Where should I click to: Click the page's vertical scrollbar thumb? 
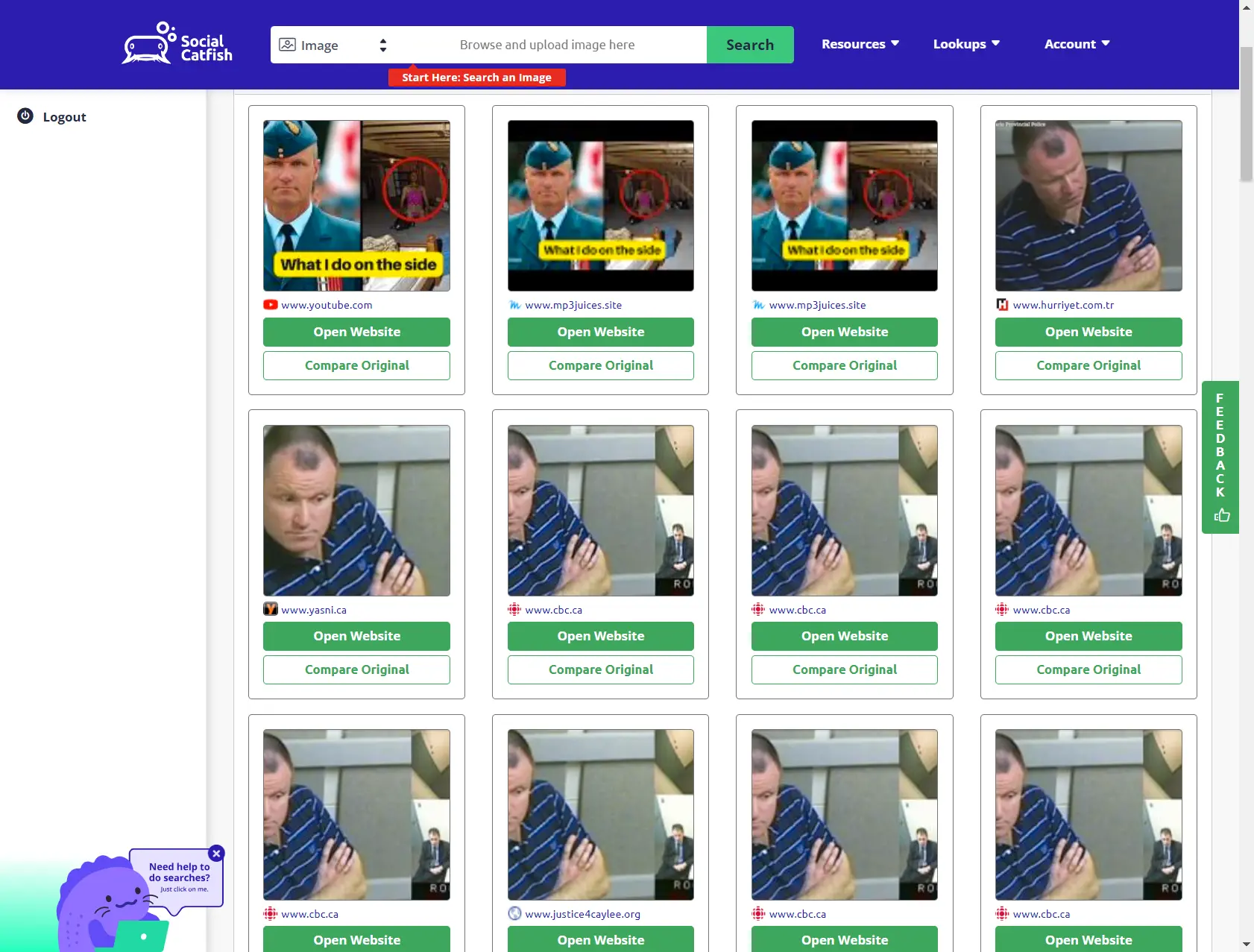coord(1246,112)
